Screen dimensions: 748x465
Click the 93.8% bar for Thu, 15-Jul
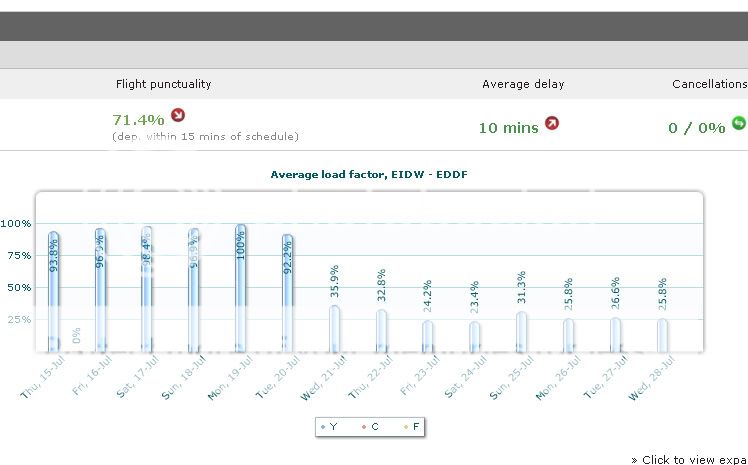pos(54,292)
